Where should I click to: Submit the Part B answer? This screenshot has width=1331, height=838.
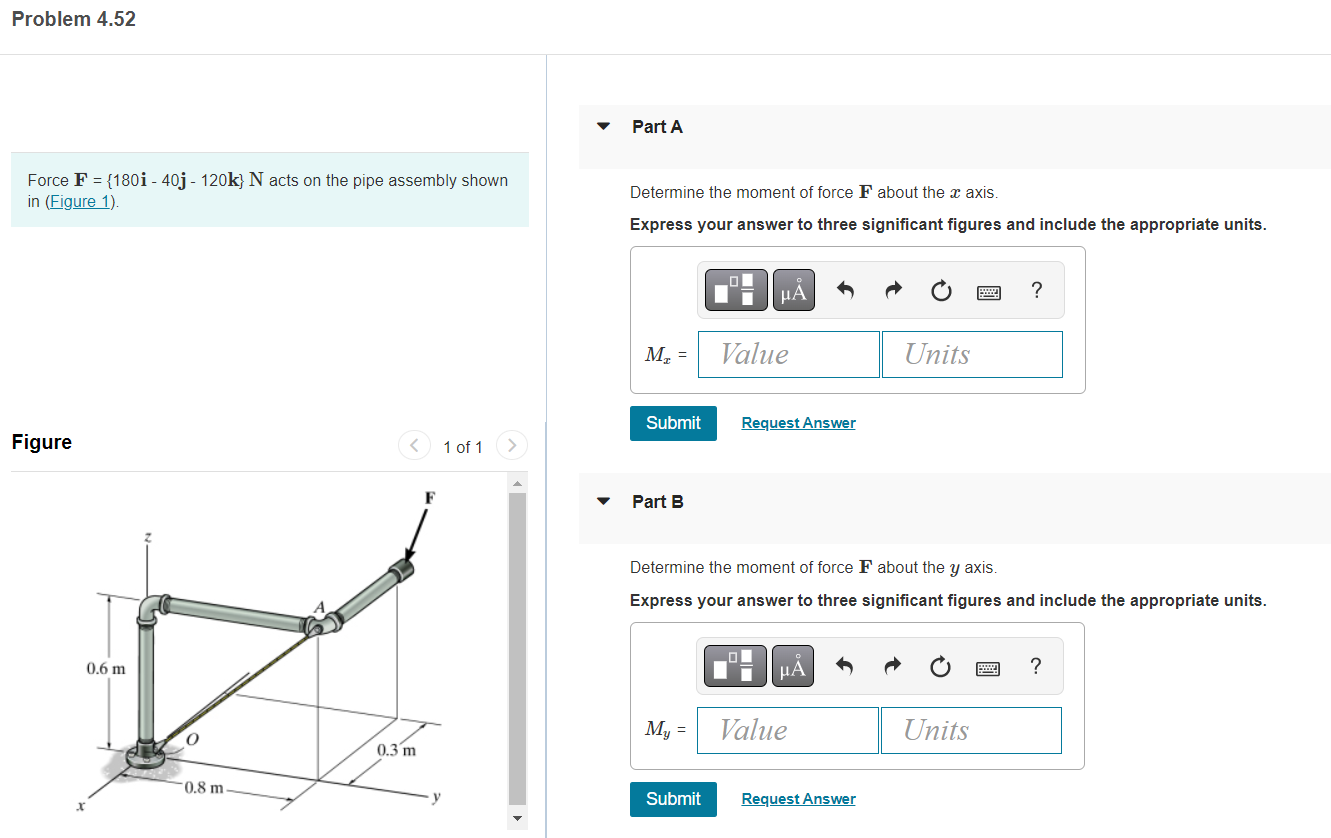tap(673, 799)
